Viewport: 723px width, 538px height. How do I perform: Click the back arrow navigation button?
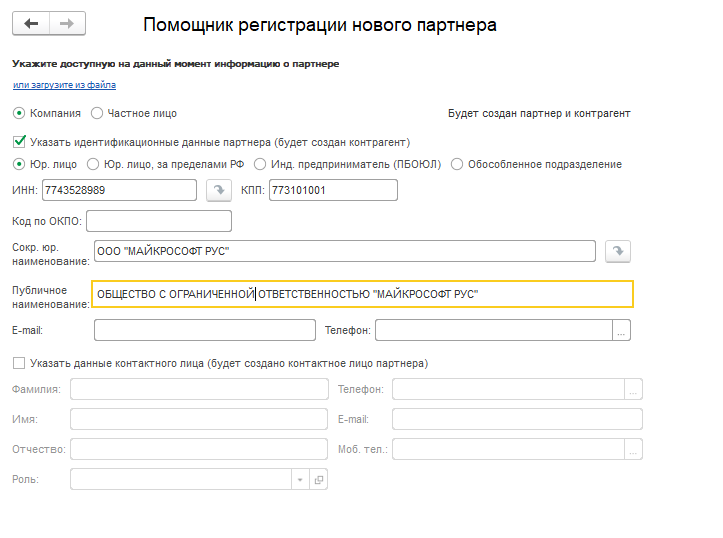click(x=31, y=23)
